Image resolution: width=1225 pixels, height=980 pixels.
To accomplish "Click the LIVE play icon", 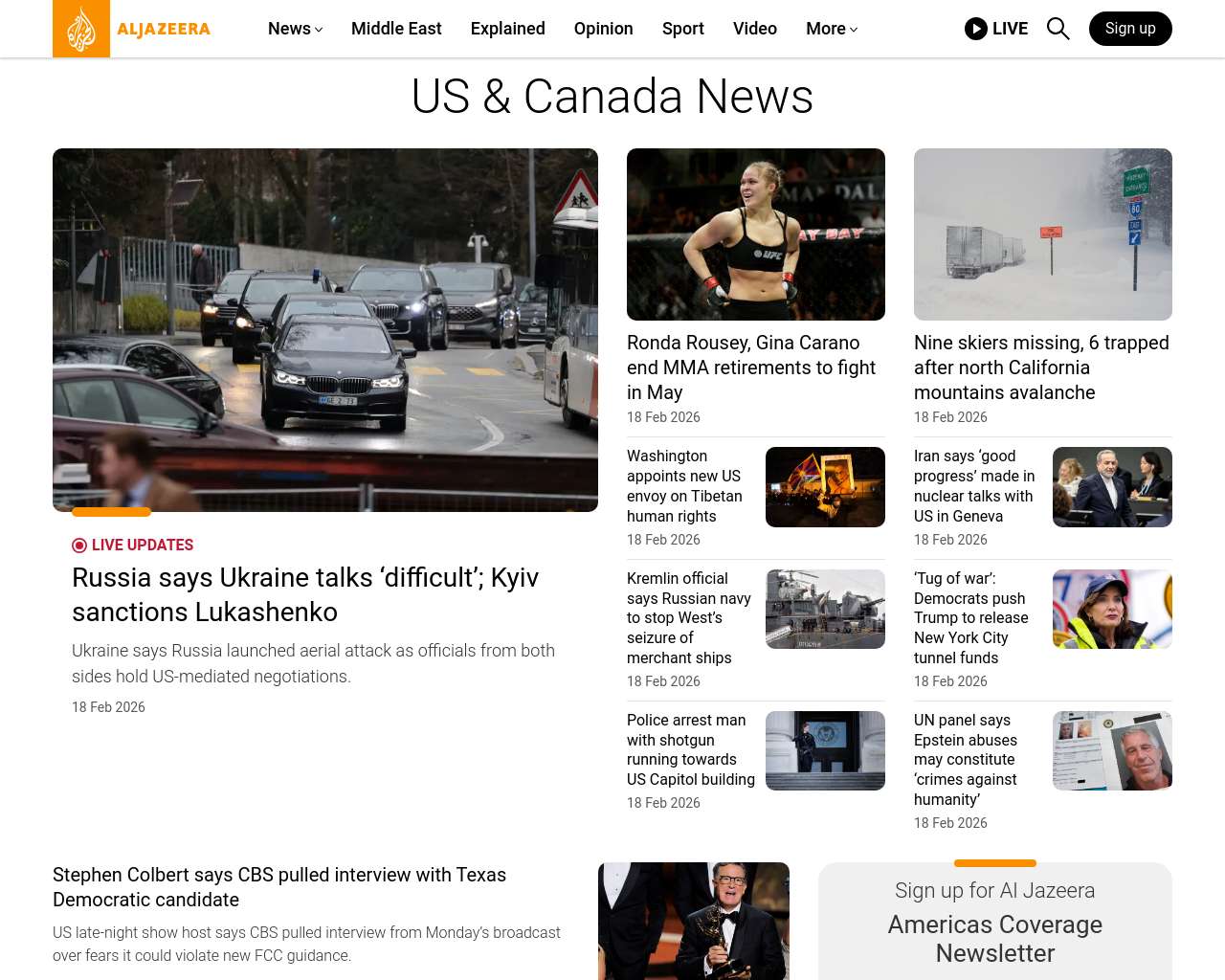I will (x=976, y=29).
